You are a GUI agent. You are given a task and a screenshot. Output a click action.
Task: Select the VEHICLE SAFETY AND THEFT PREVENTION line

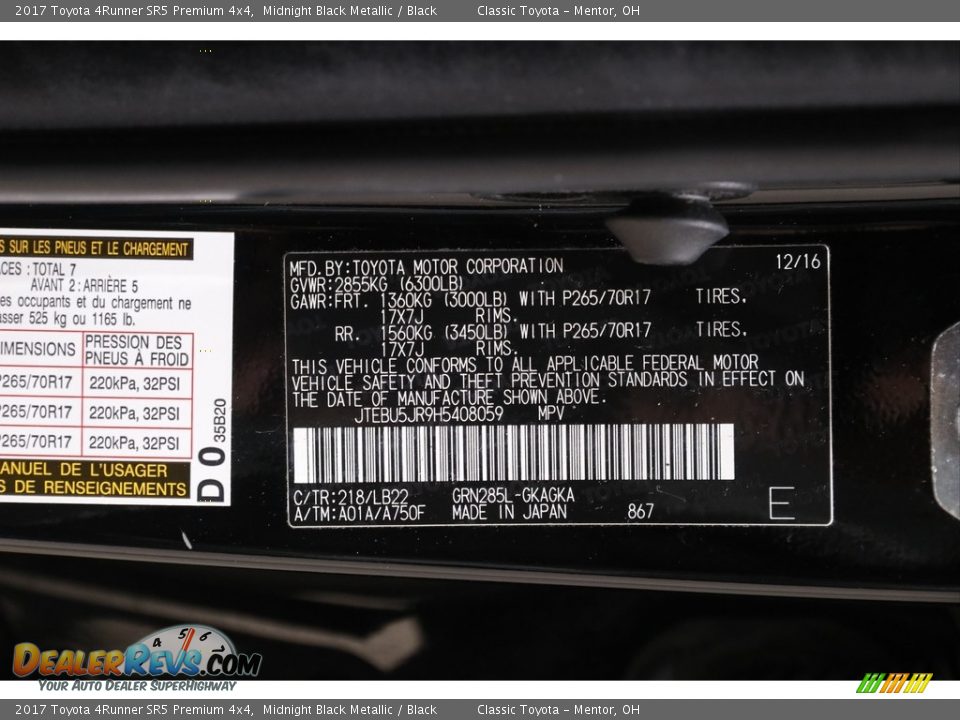point(548,381)
